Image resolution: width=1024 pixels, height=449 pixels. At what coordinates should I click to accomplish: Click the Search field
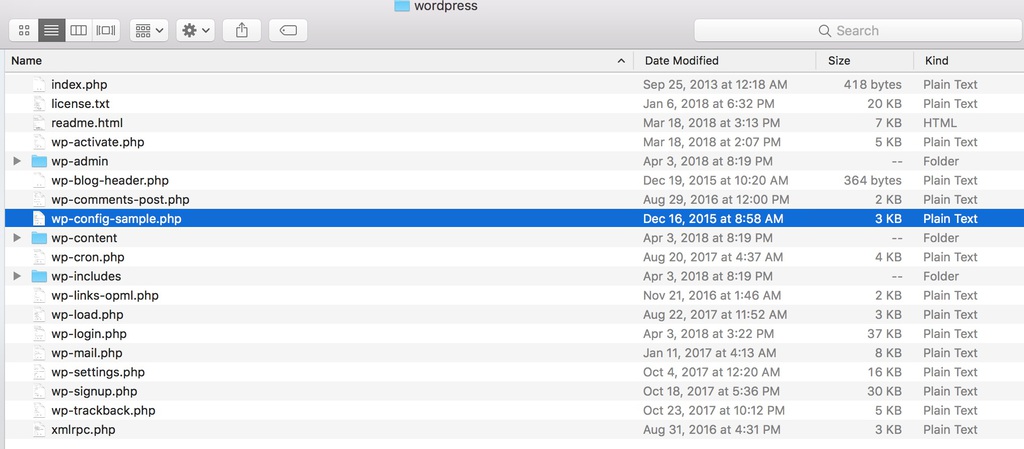[857, 30]
